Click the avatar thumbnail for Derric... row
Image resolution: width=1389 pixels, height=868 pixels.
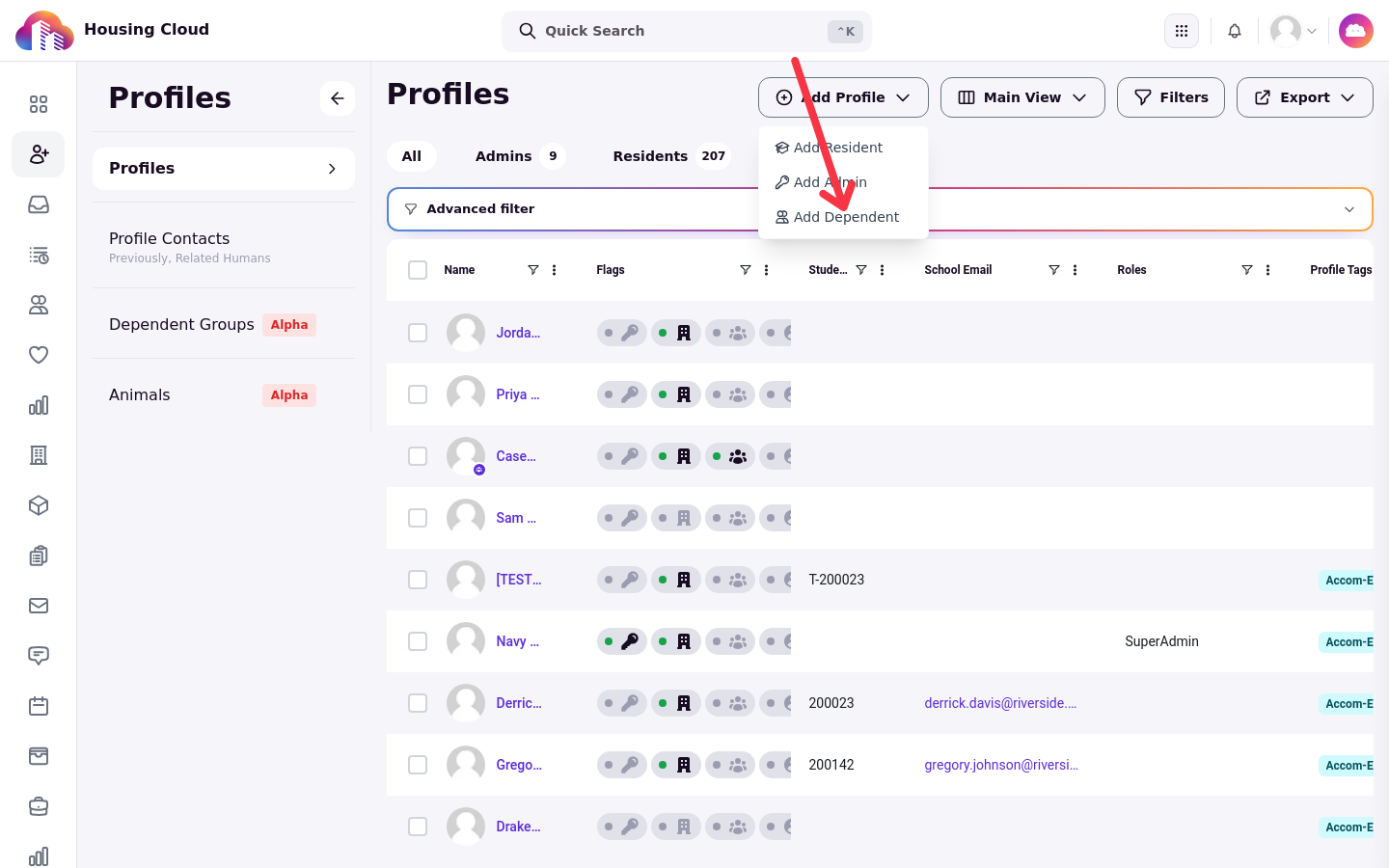point(466,703)
